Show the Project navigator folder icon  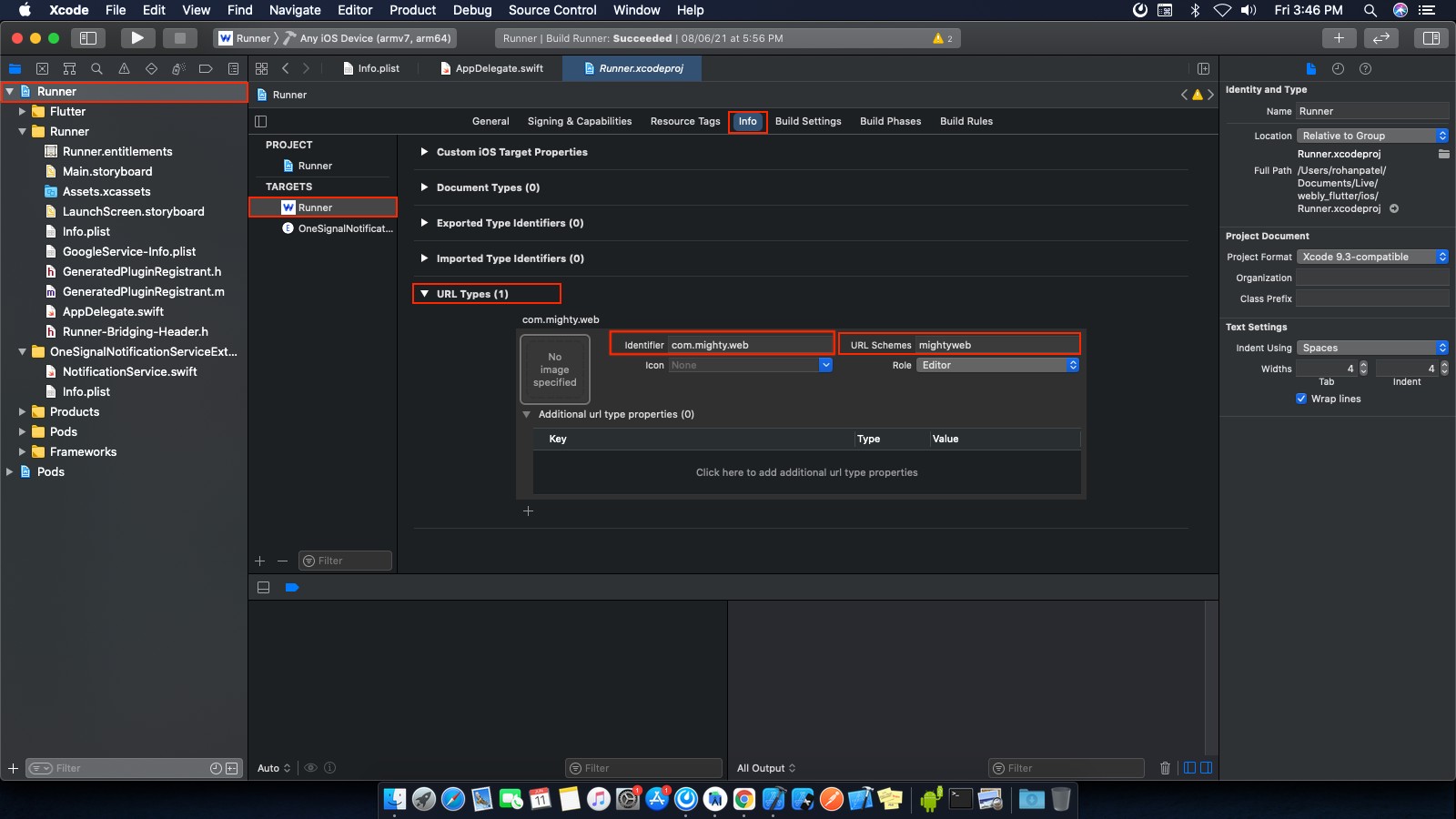(15, 68)
